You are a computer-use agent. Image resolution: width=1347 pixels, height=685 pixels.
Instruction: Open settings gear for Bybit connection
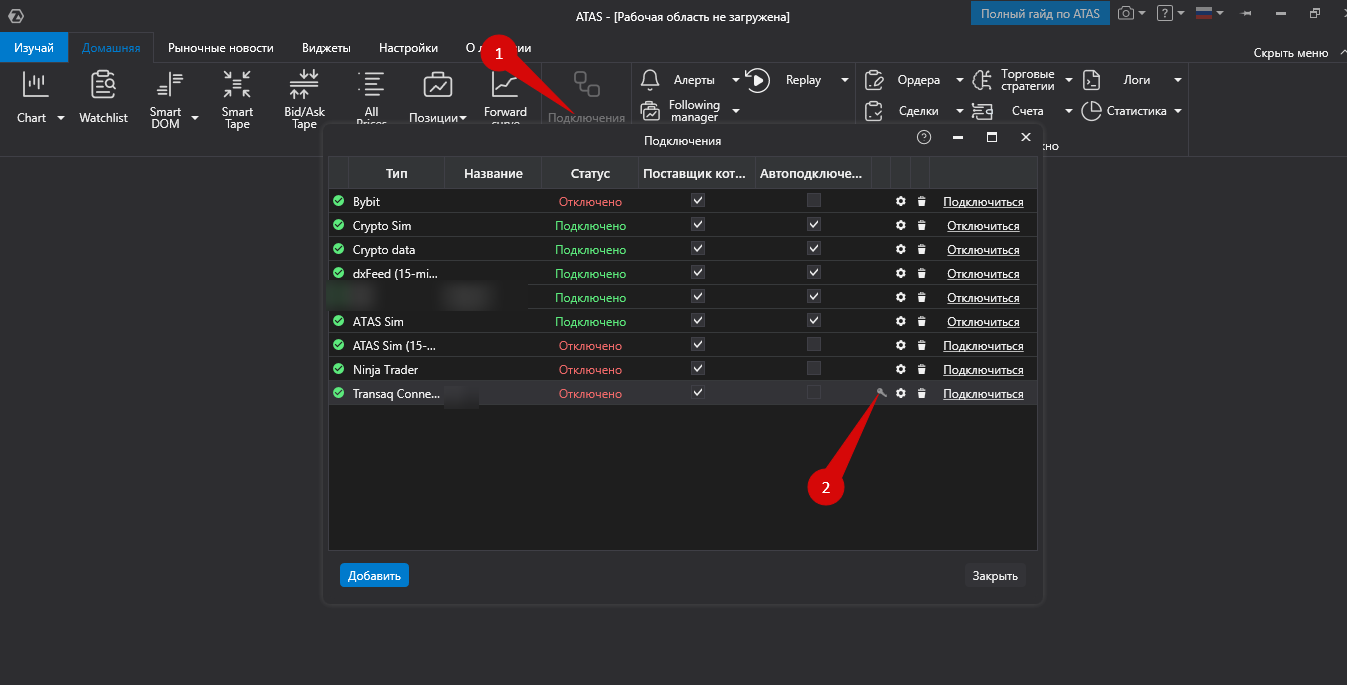tap(901, 202)
